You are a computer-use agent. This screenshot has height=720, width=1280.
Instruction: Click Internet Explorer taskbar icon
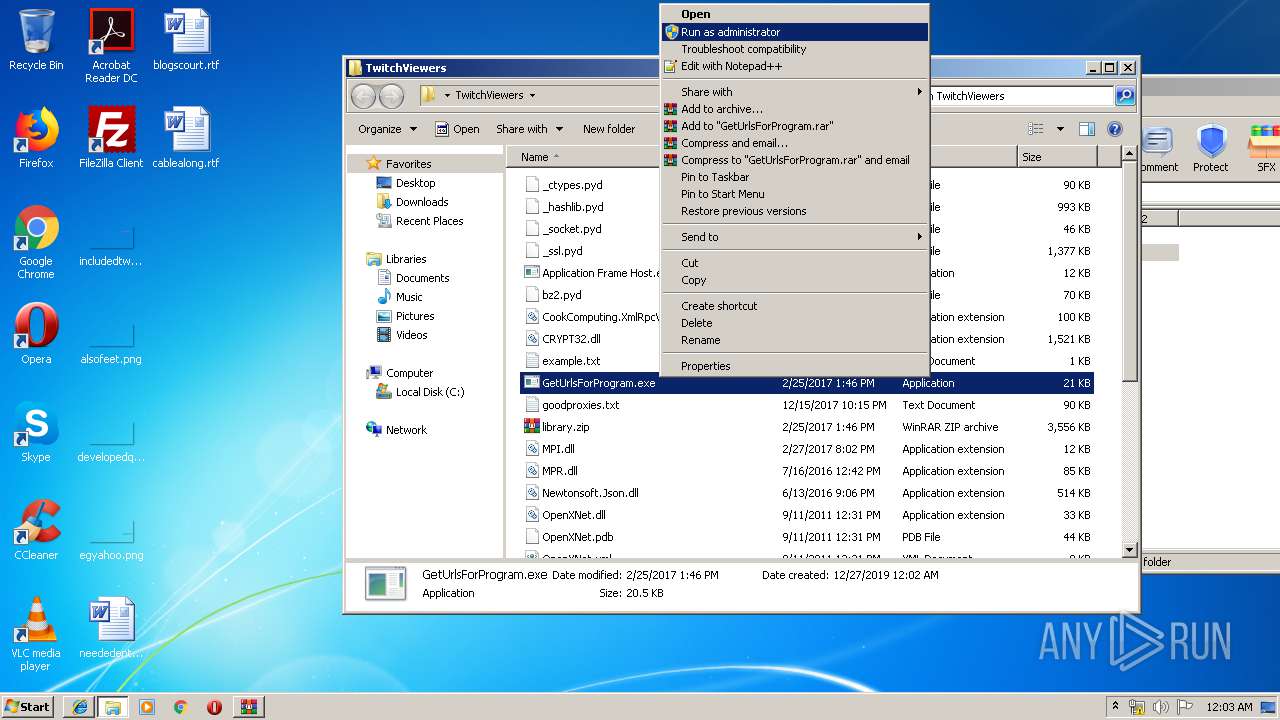79,707
